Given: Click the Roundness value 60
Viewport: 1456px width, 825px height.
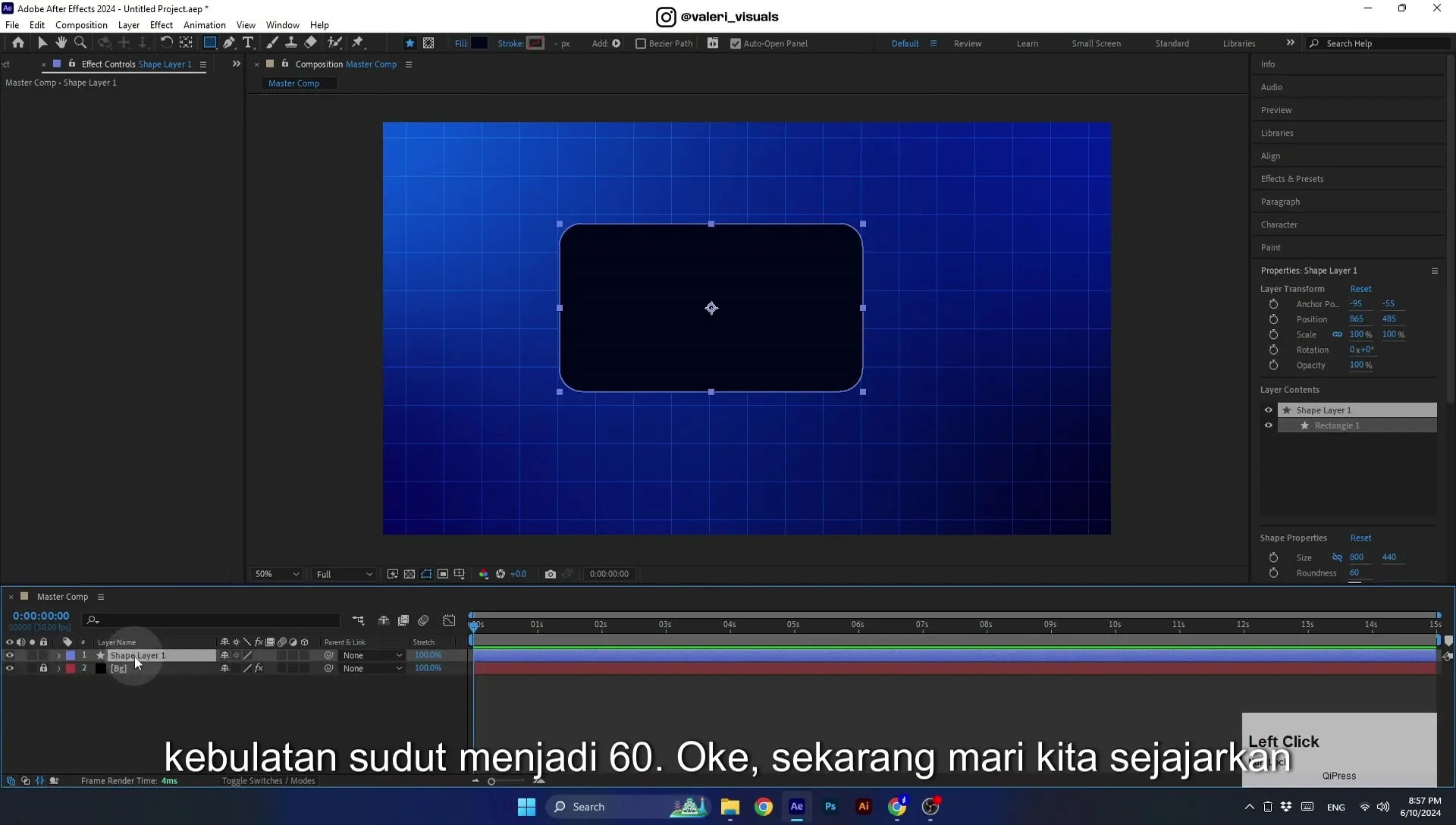Looking at the screenshot, I should point(1354,573).
